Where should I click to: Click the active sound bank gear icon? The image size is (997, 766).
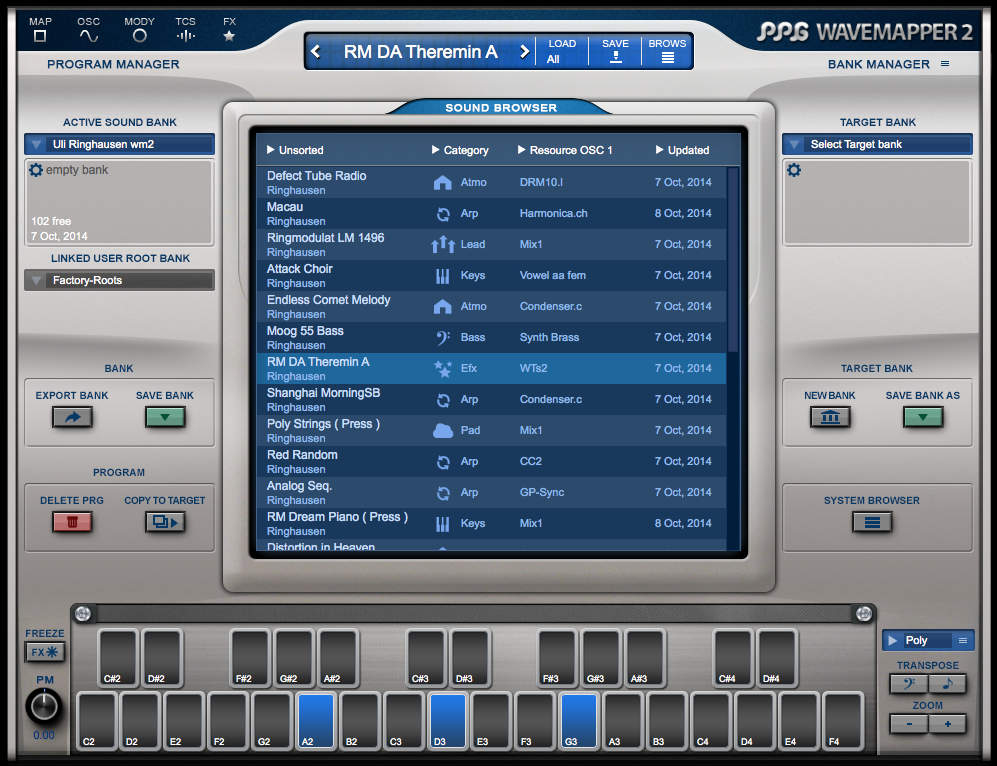(36, 170)
